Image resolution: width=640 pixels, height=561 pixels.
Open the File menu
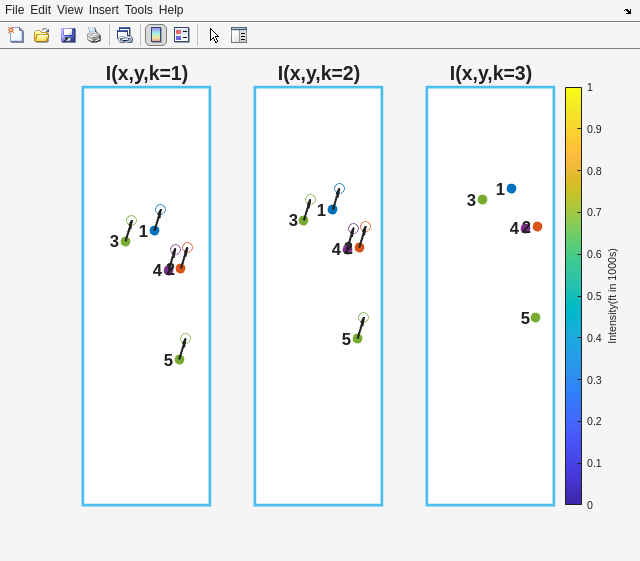tap(14, 10)
